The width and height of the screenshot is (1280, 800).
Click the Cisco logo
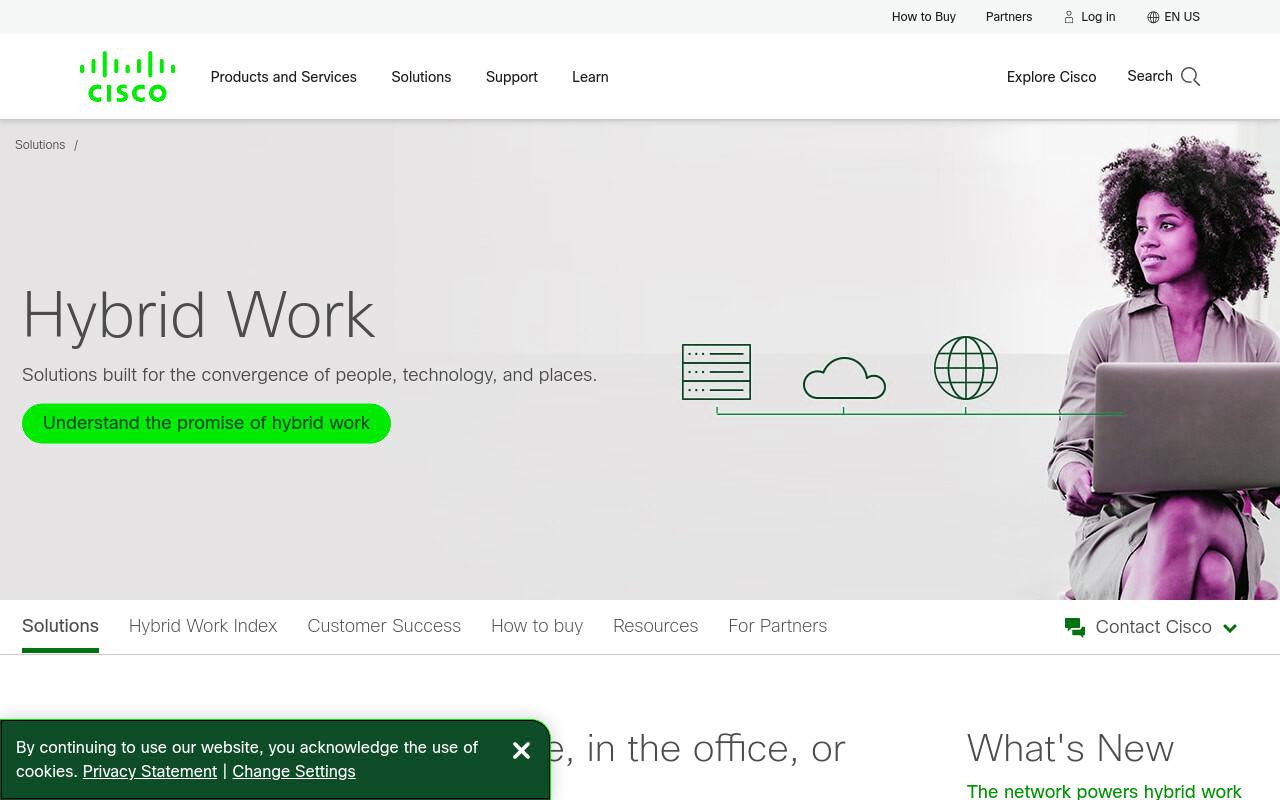pos(128,77)
